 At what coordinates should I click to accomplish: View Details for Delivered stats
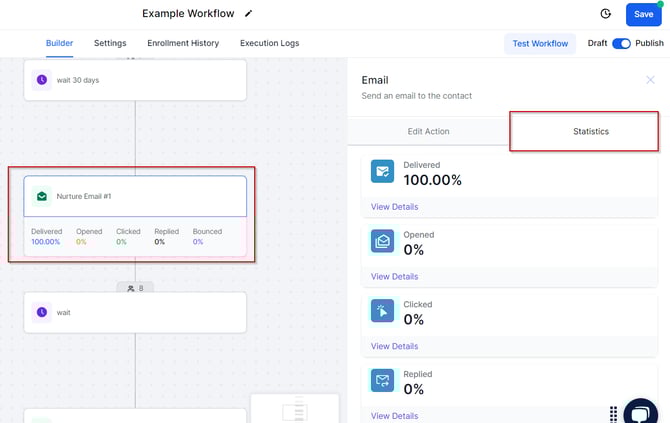pyautogui.click(x=394, y=207)
